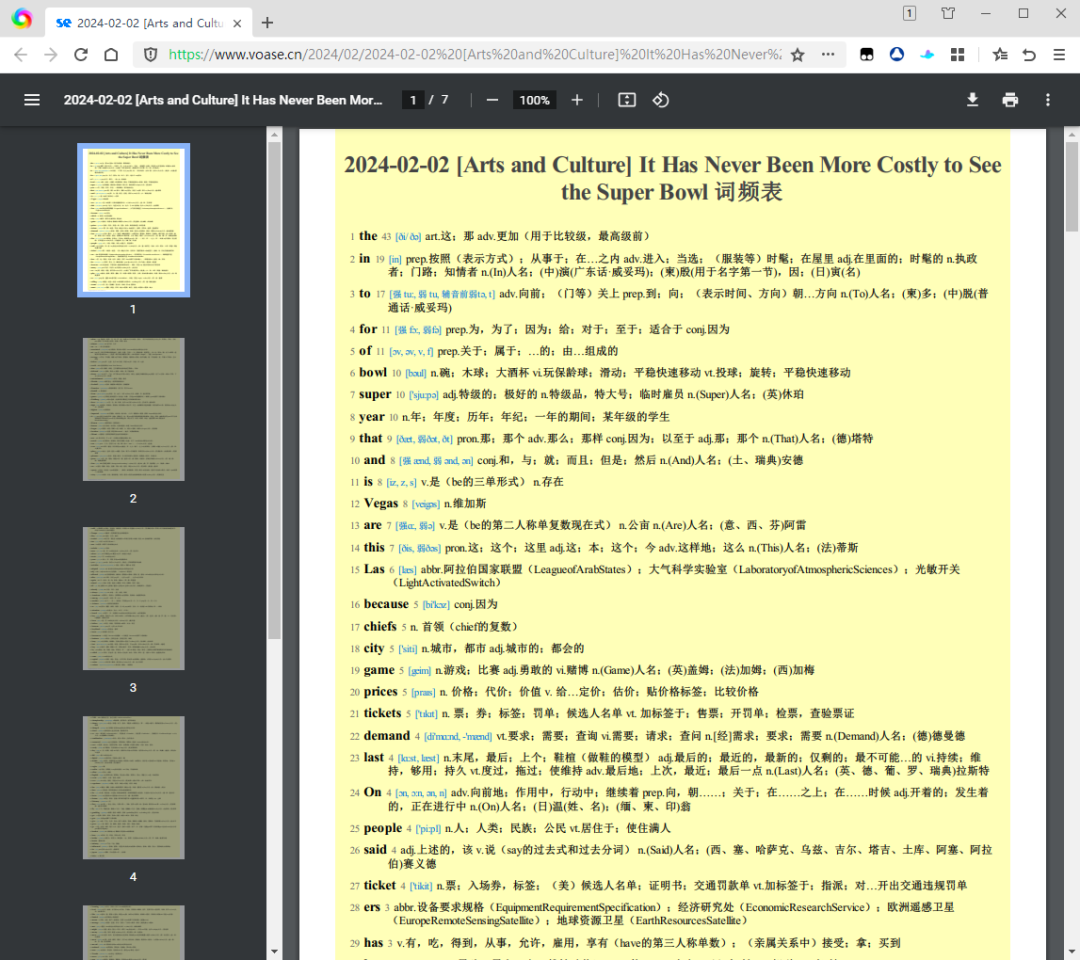Open the light-blue cloud extension
The image size is (1080, 960).
click(927, 54)
